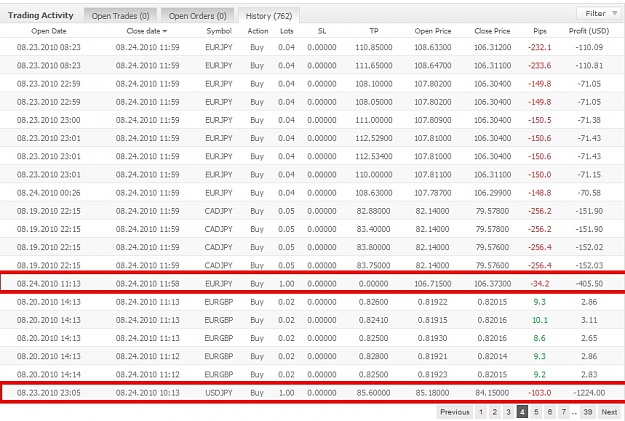This screenshot has width=625, height=421.
Task: Click open price 106.71500
Action: point(432,283)
